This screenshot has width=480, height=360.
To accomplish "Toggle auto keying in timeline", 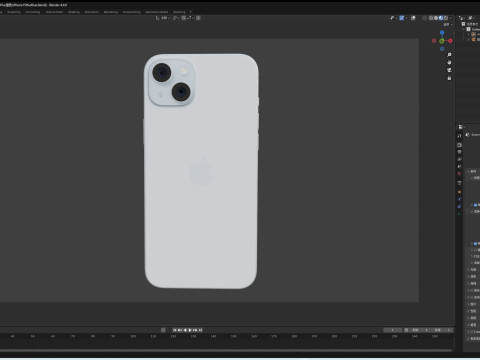I will (x=163, y=330).
